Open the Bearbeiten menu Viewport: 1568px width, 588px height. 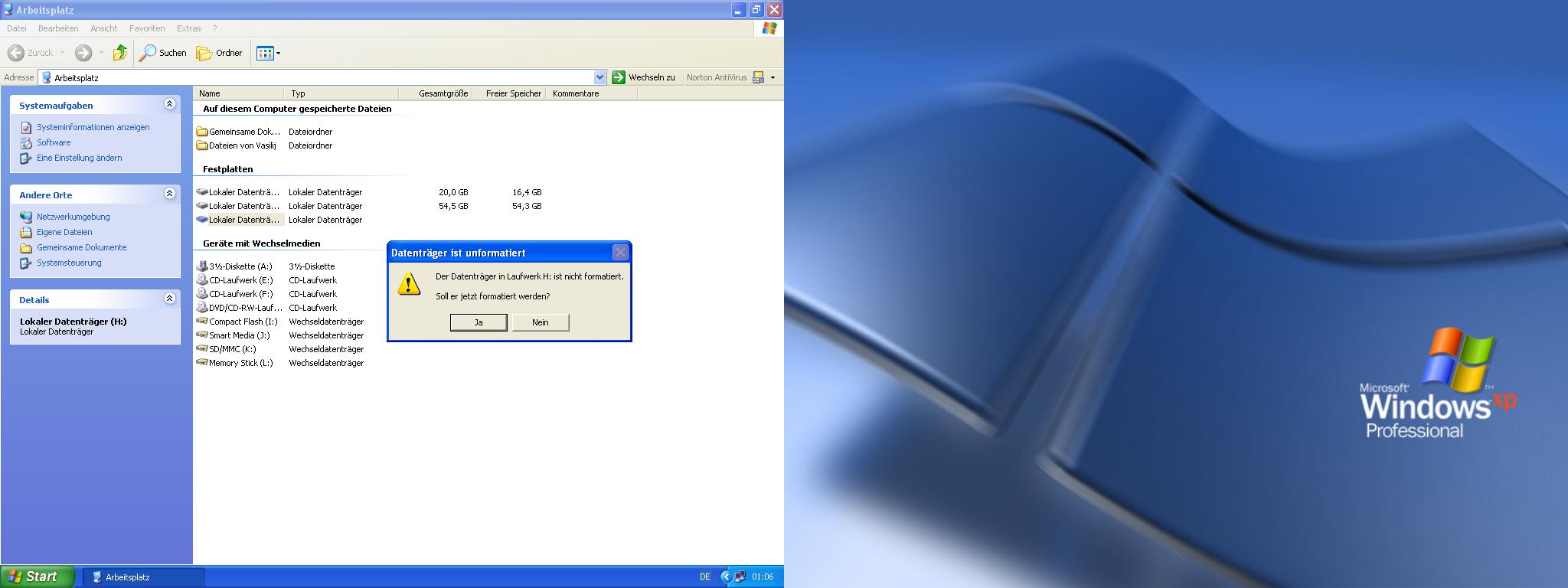(x=58, y=28)
